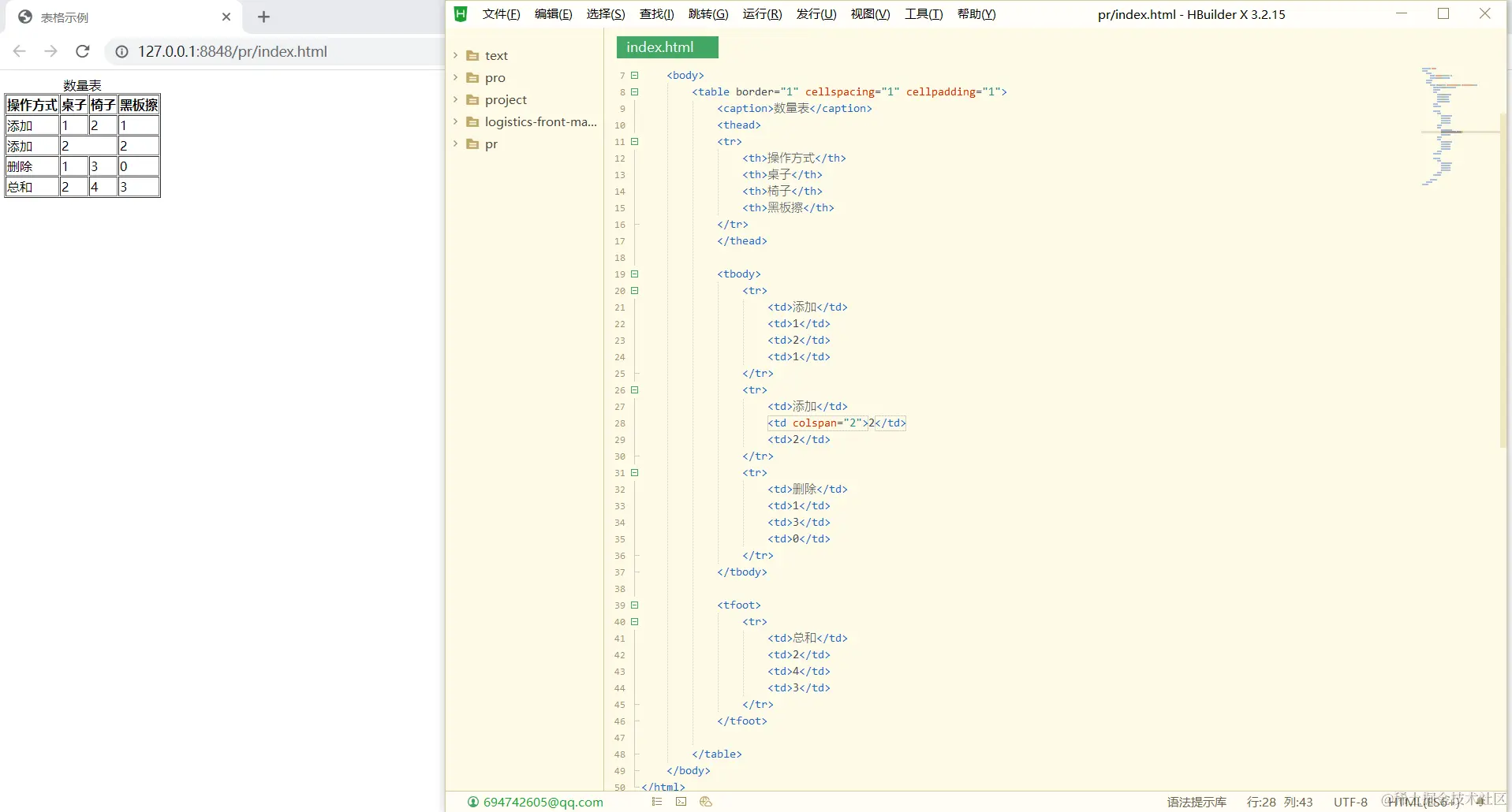Open the browser preview icon in the status bar
Screen dimensions: 1512x812
(x=706, y=802)
